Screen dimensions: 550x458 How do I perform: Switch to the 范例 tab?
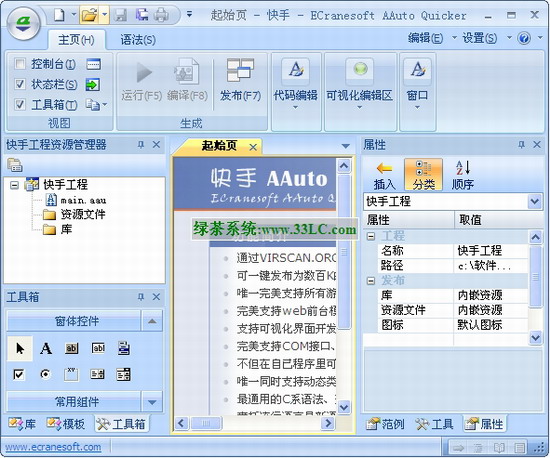(385, 424)
